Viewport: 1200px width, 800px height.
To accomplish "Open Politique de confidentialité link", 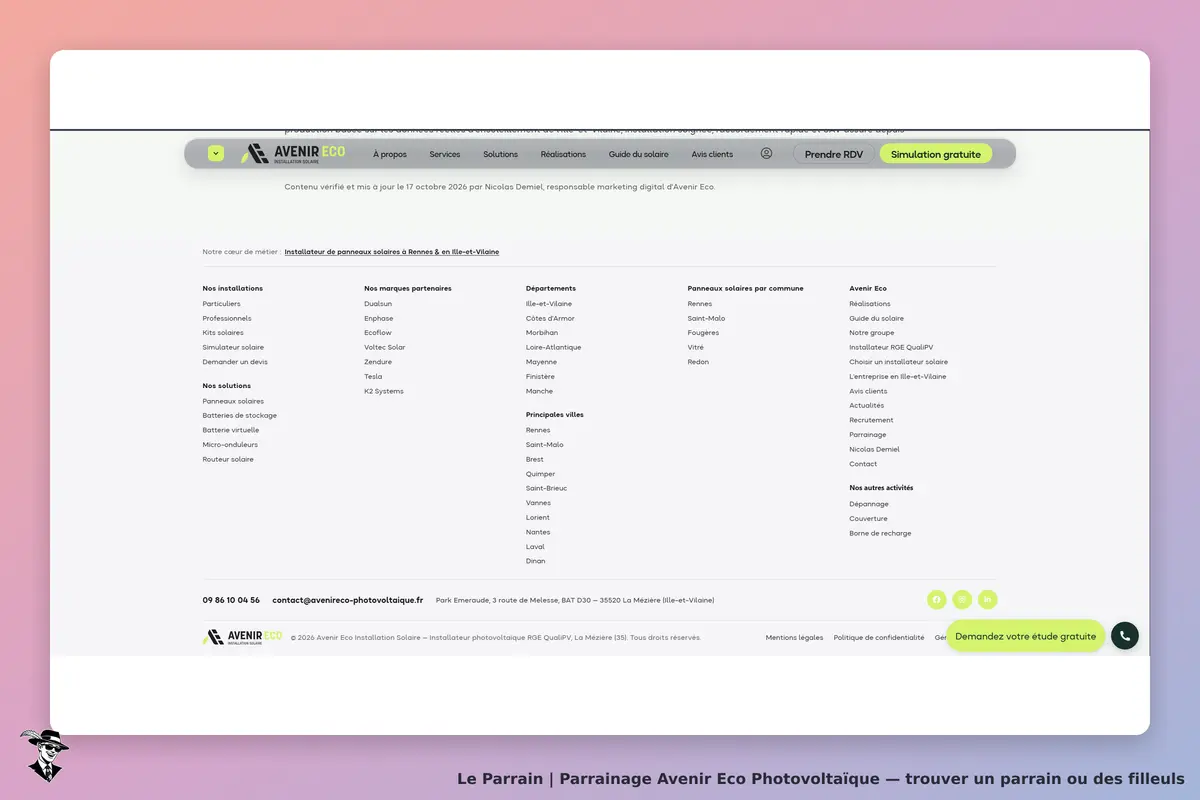I will tap(879, 637).
